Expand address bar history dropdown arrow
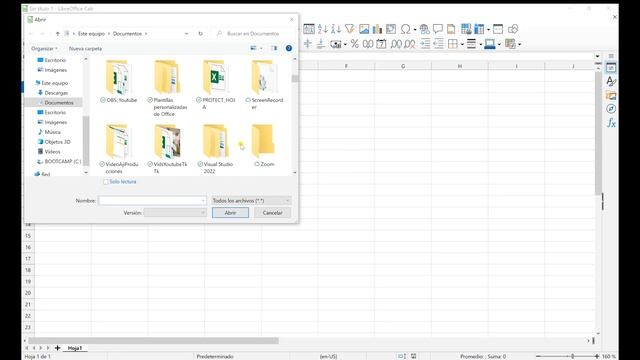The width and height of the screenshot is (640, 360). 187,33
